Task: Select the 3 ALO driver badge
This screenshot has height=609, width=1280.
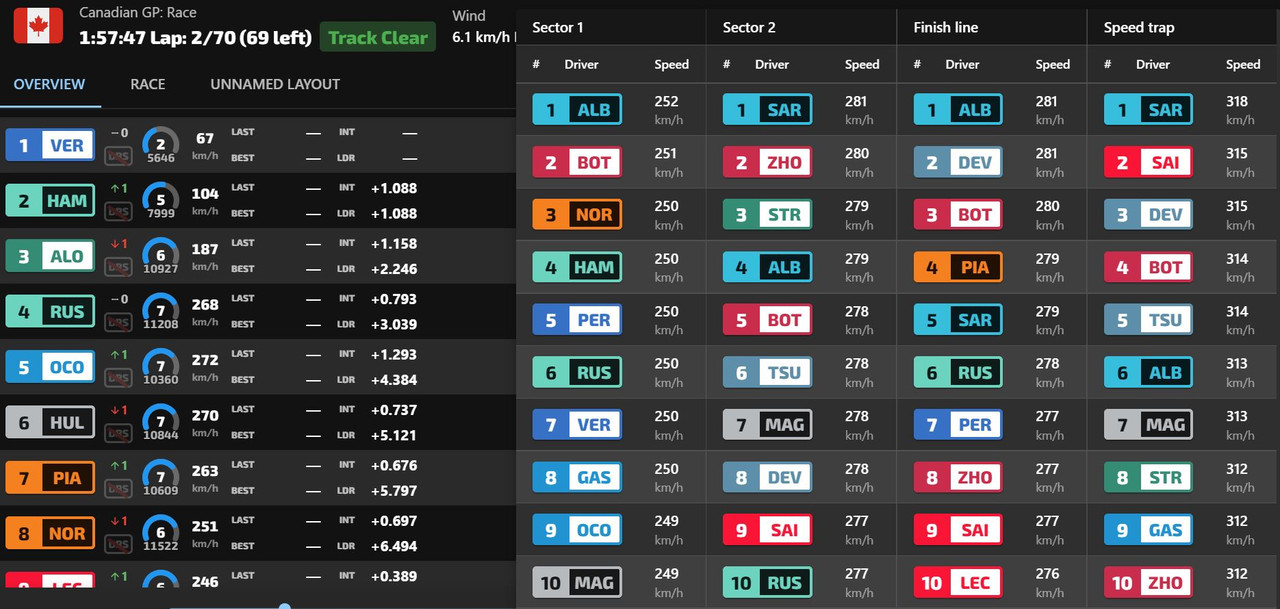Action: coord(50,256)
